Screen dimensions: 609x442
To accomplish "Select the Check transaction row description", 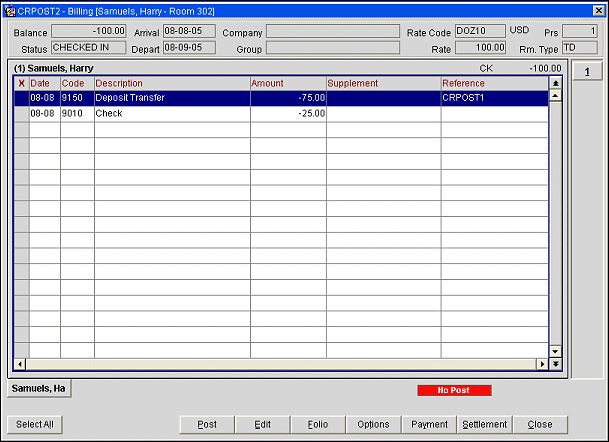I will coord(170,114).
